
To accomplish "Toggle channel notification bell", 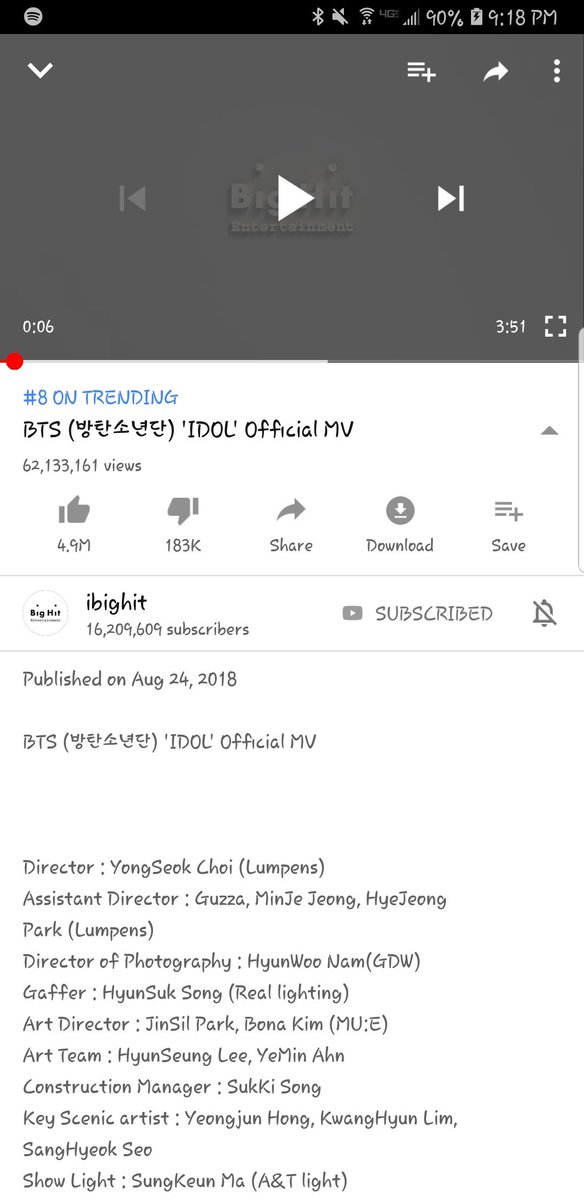I will coord(544,614).
